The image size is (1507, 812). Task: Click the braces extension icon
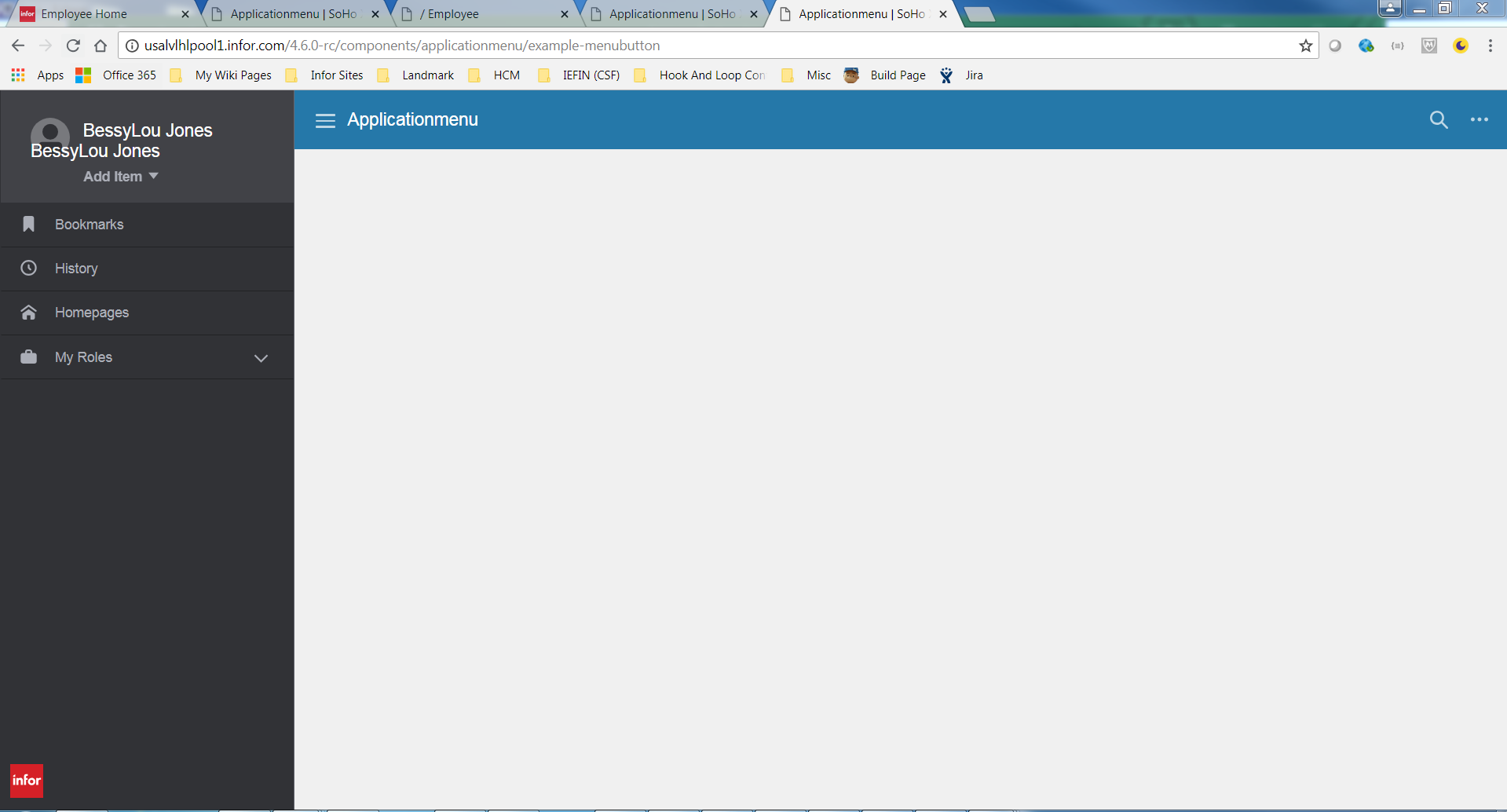pos(1398,46)
